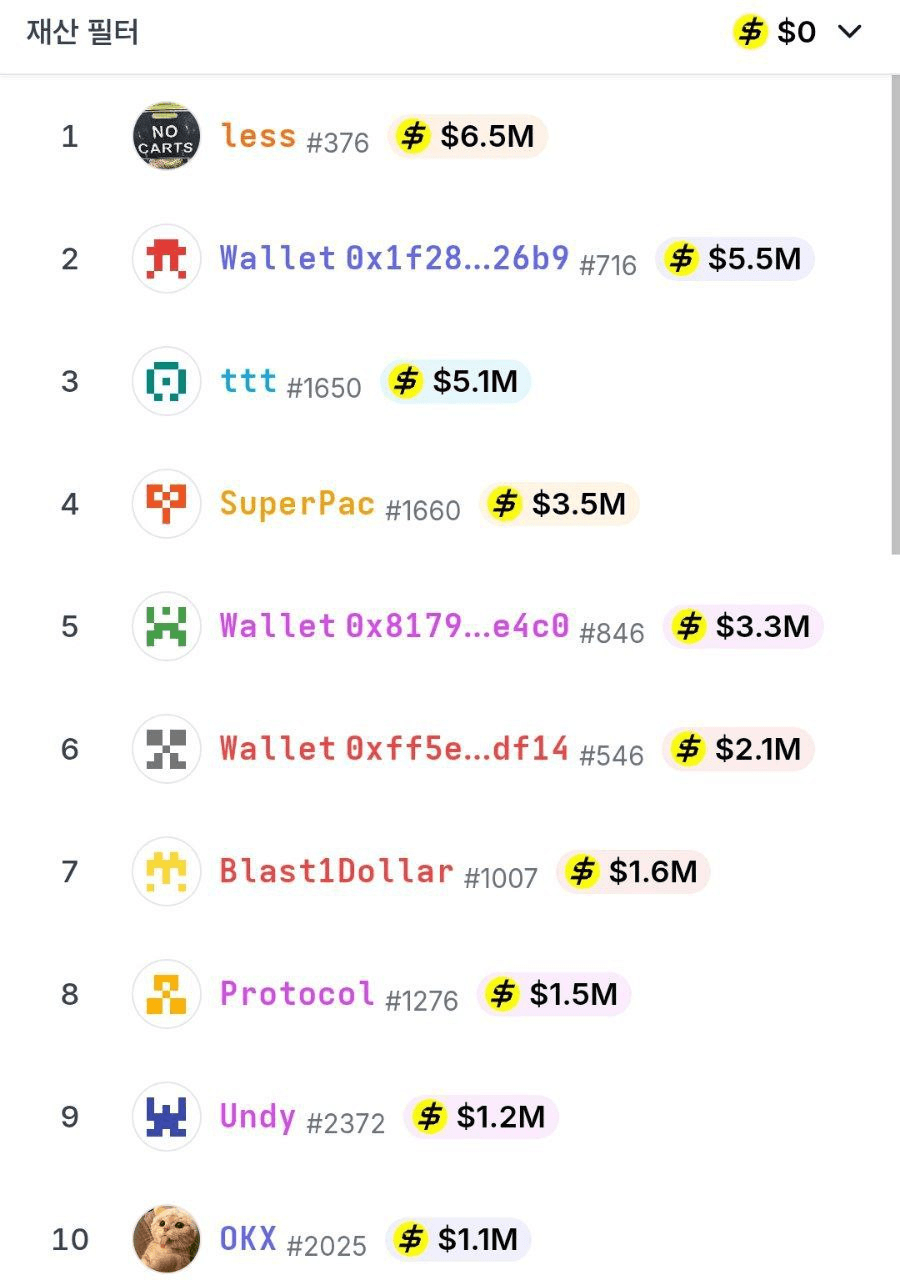Click Undy's blue pixel avatar
900x1280 pixels.
pos(166,1116)
